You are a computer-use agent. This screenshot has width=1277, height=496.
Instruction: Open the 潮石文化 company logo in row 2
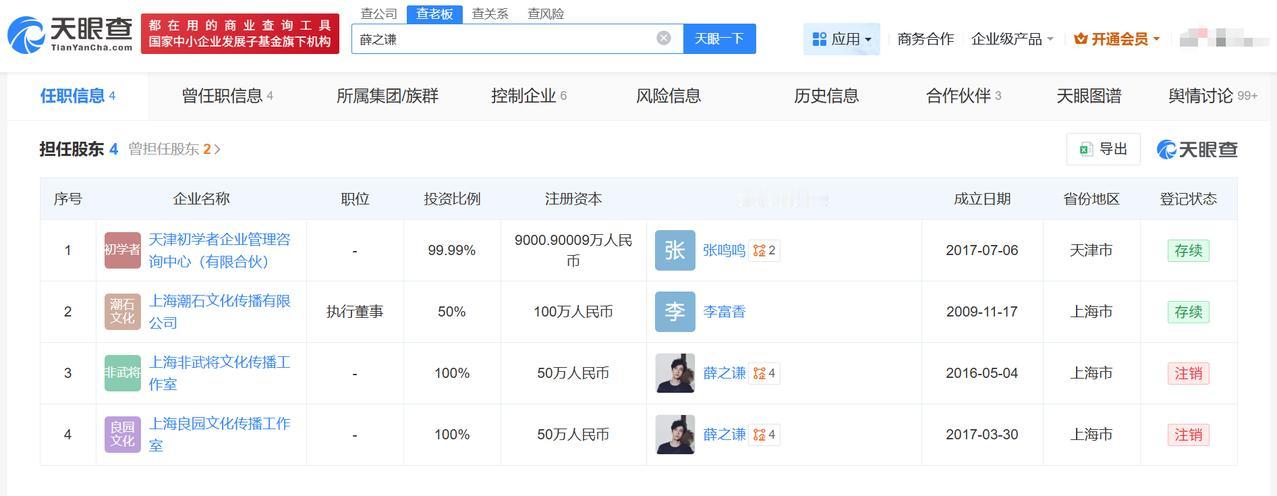click(x=122, y=312)
